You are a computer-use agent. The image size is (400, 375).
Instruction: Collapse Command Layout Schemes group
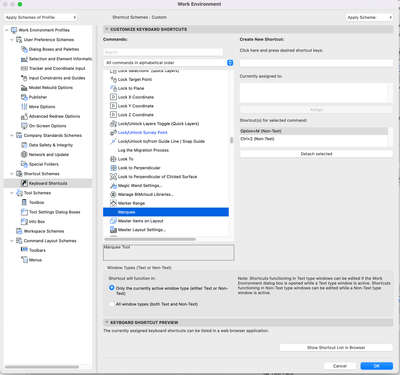(12, 241)
